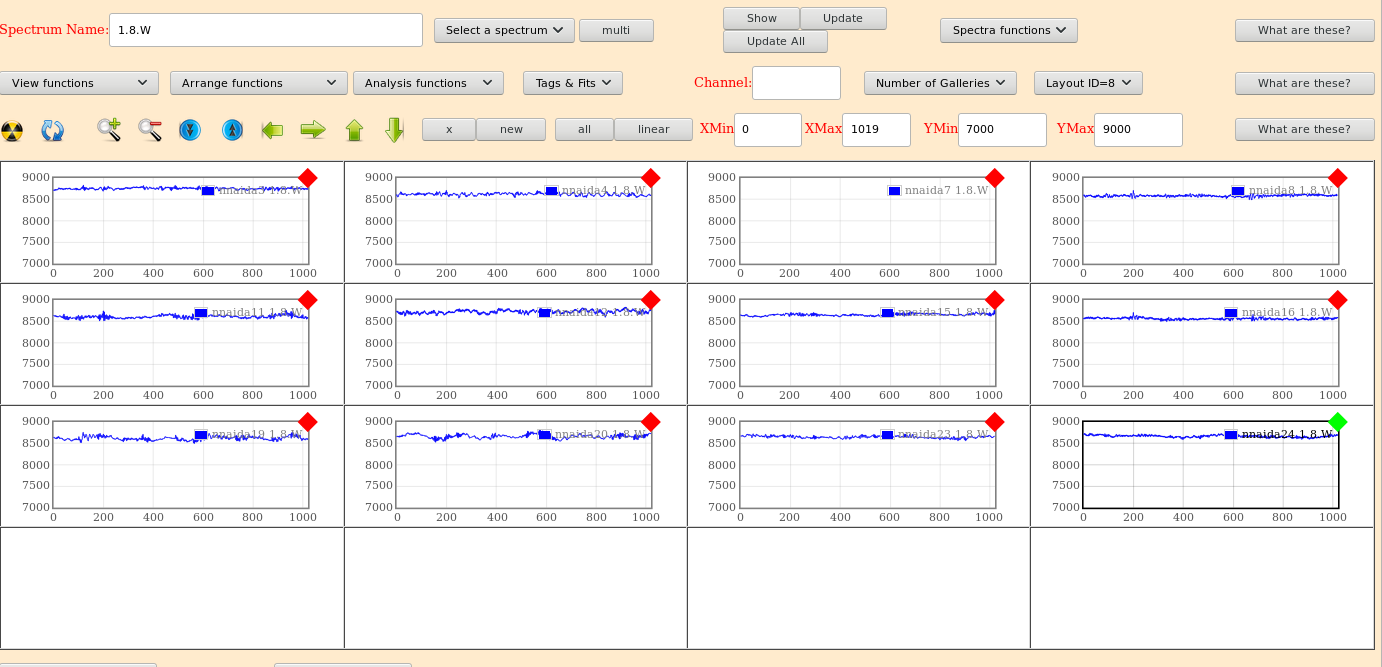The height and width of the screenshot is (667, 1382).
Task: Click What are these? beside Layout ID=8
Action: click(x=1304, y=83)
